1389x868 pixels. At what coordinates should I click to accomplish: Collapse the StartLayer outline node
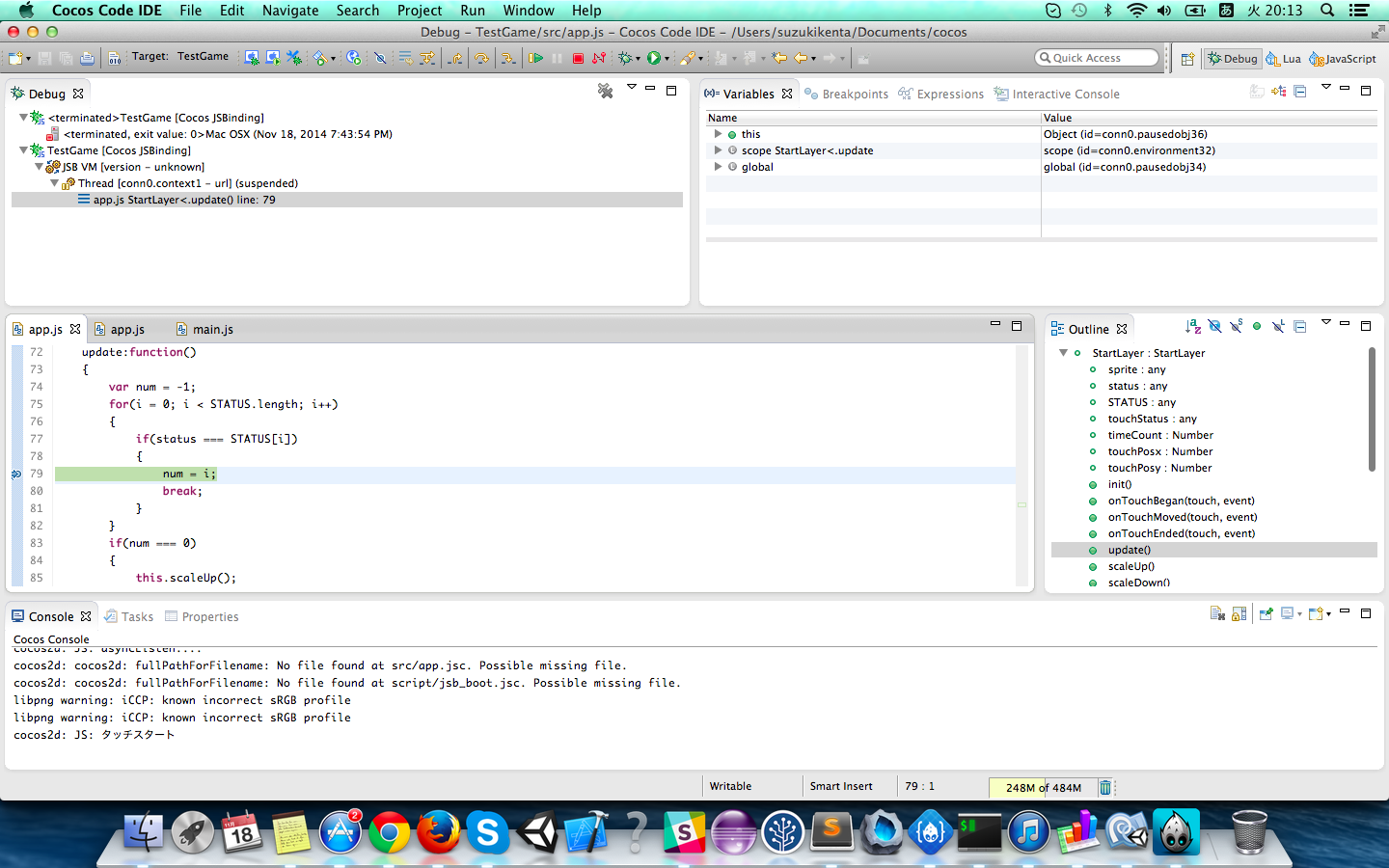(1063, 353)
